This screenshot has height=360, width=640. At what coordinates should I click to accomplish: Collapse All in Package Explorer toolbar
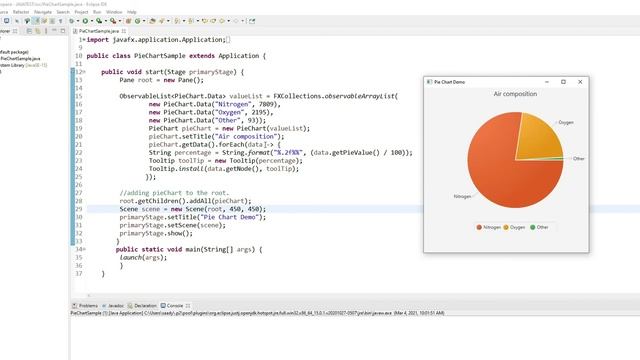coord(29,31)
